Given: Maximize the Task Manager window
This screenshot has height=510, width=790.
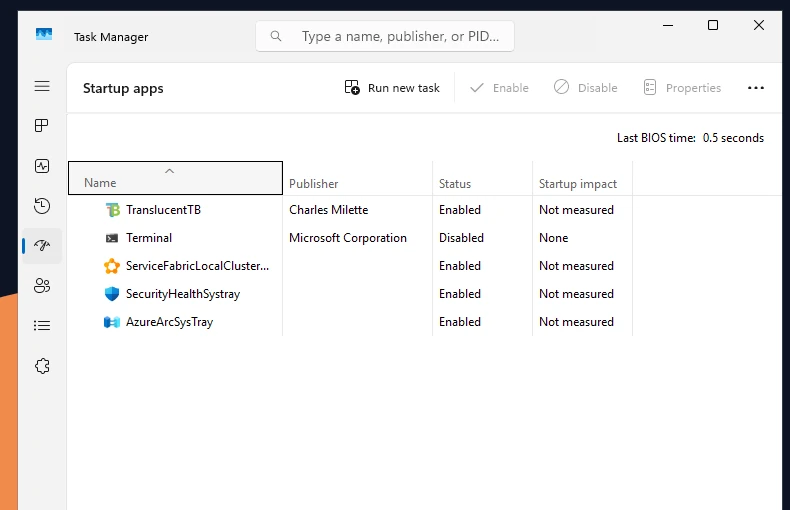Looking at the screenshot, I should [712, 25].
